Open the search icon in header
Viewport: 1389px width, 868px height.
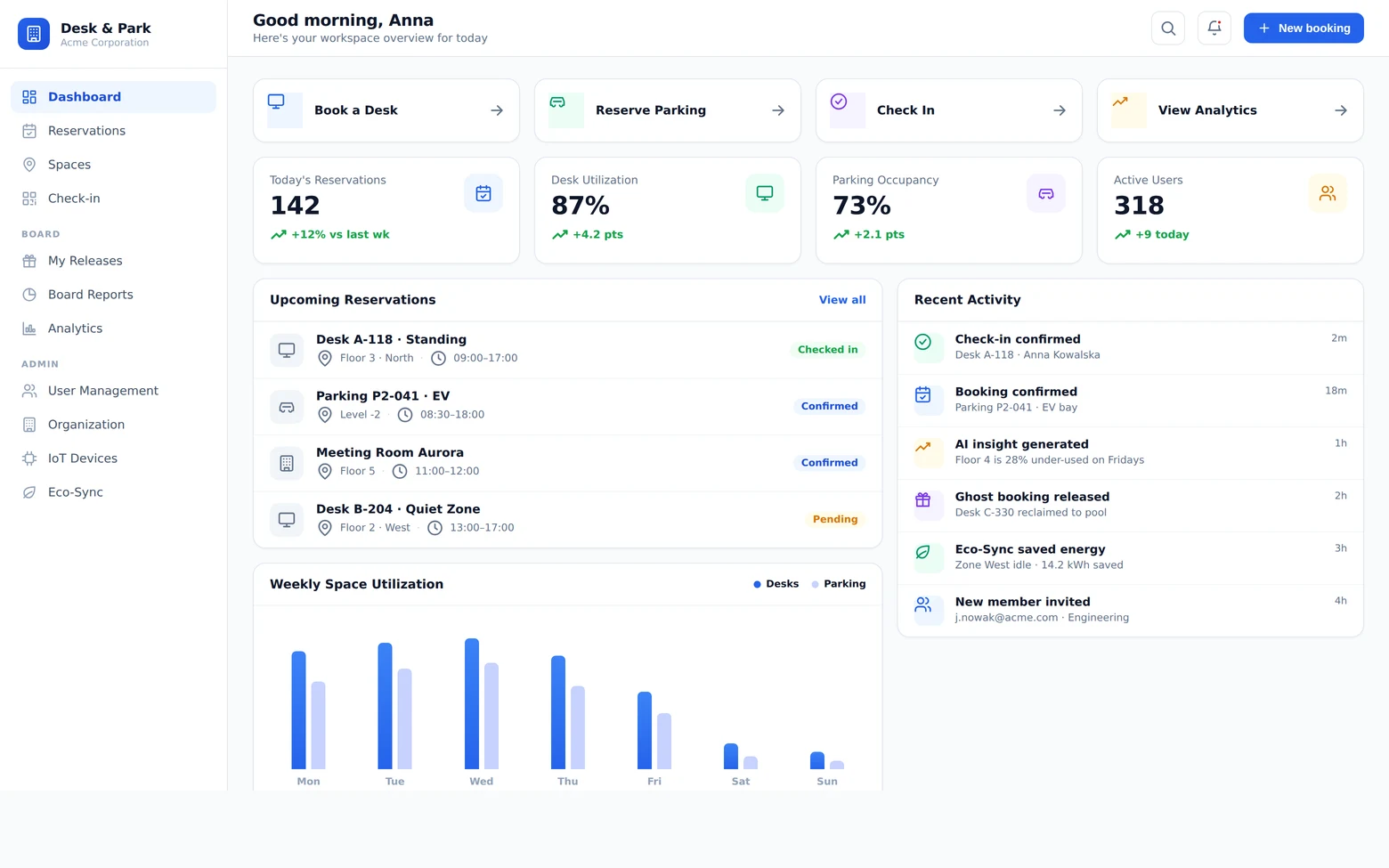(x=1168, y=28)
